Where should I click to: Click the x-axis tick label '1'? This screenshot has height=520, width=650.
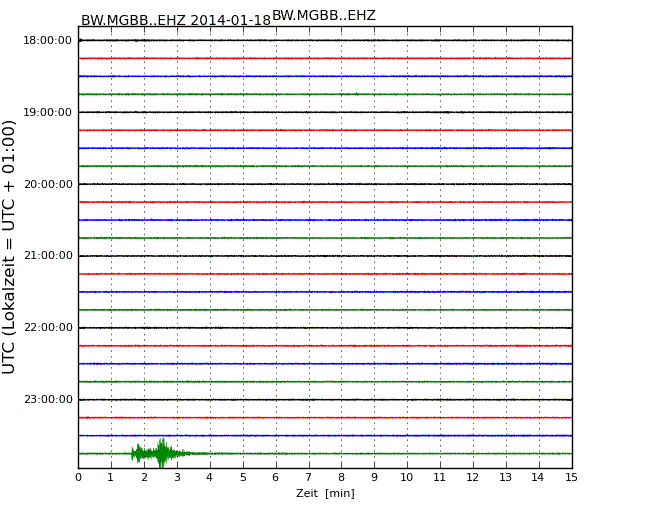pos(110,477)
